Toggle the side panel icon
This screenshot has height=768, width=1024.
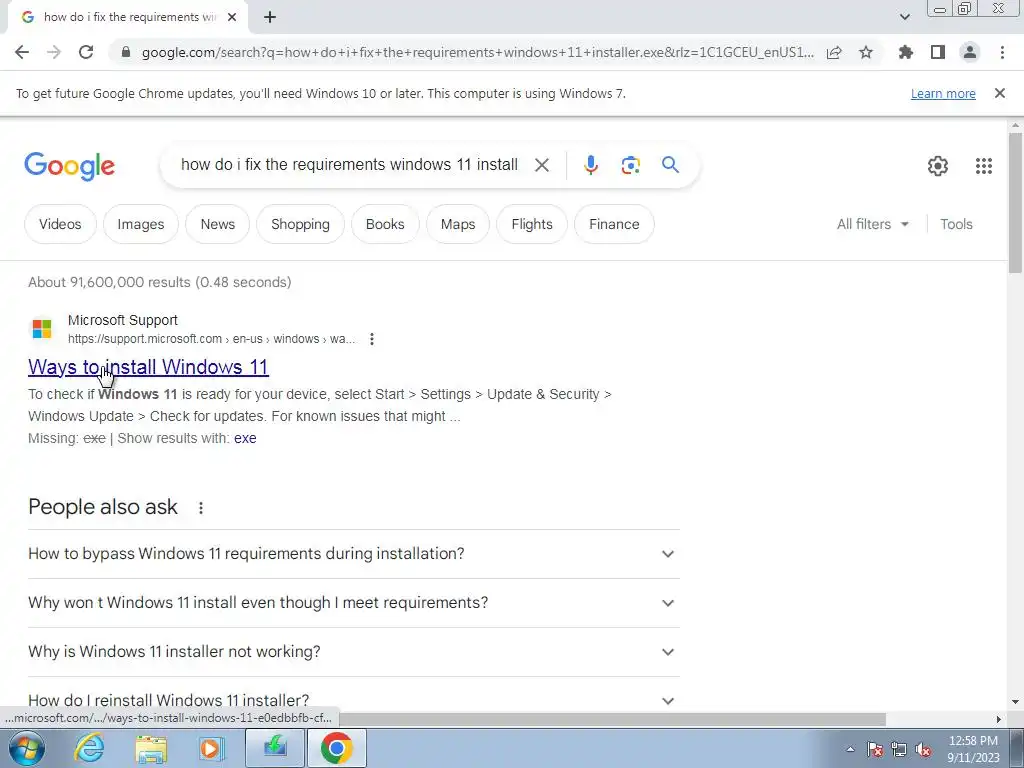click(x=938, y=52)
